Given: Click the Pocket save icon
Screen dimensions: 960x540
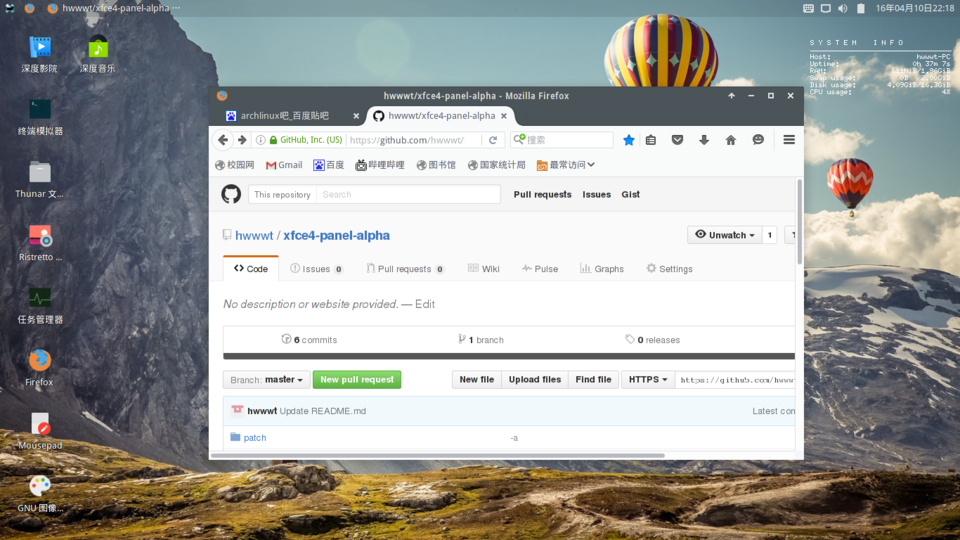Looking at the screenshot, I should click(677, 140).
